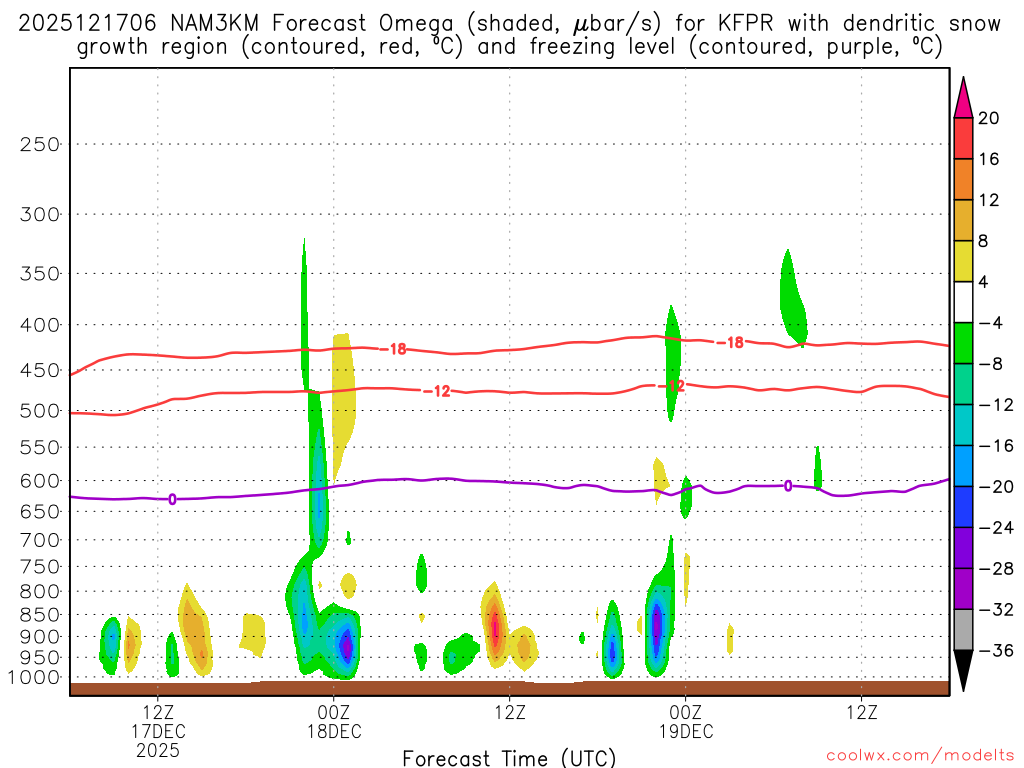Screen dimensions: 1024x768
Task: Select the colorbar label 8
Action: pyautogui.click(x=983, y=241)
